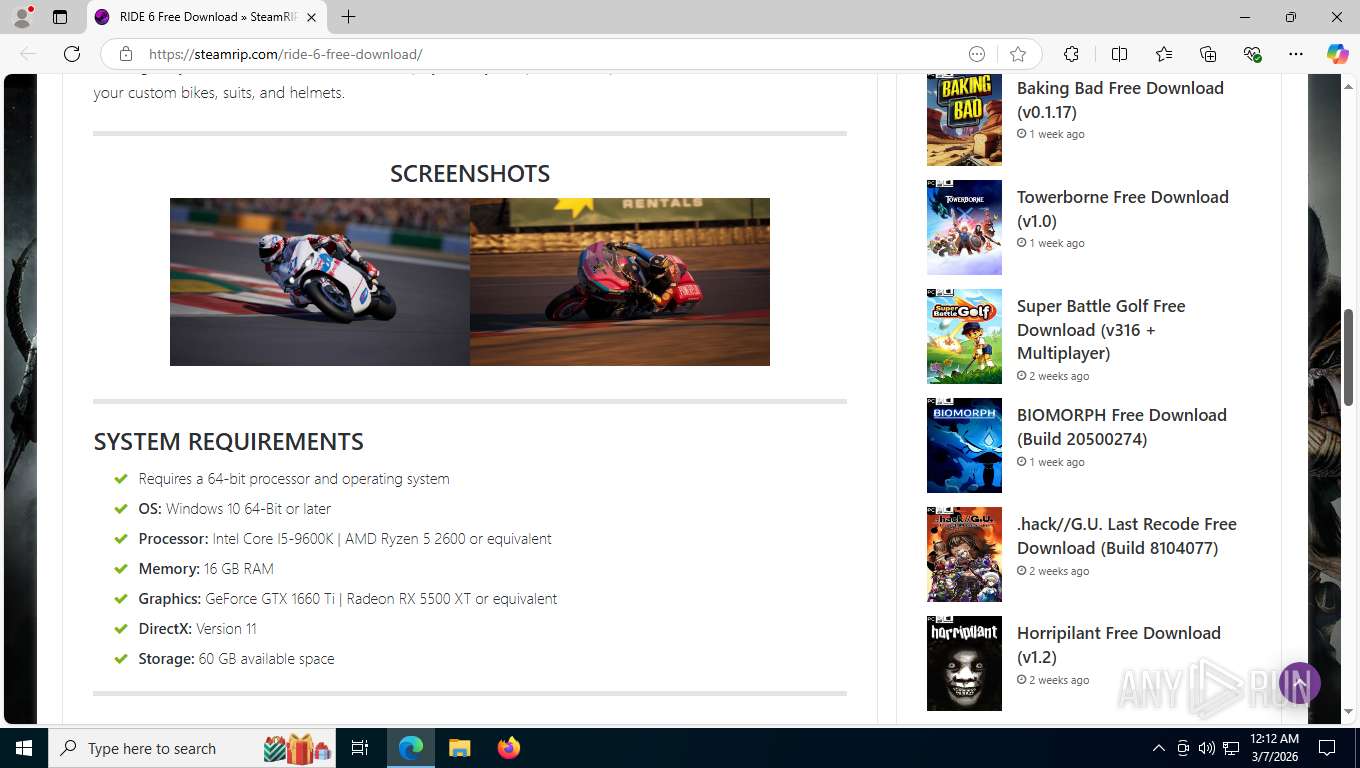Select the RIDE 6 Free Download tab
Screen dimensions: 1360x768
click(x=207, y=17)
